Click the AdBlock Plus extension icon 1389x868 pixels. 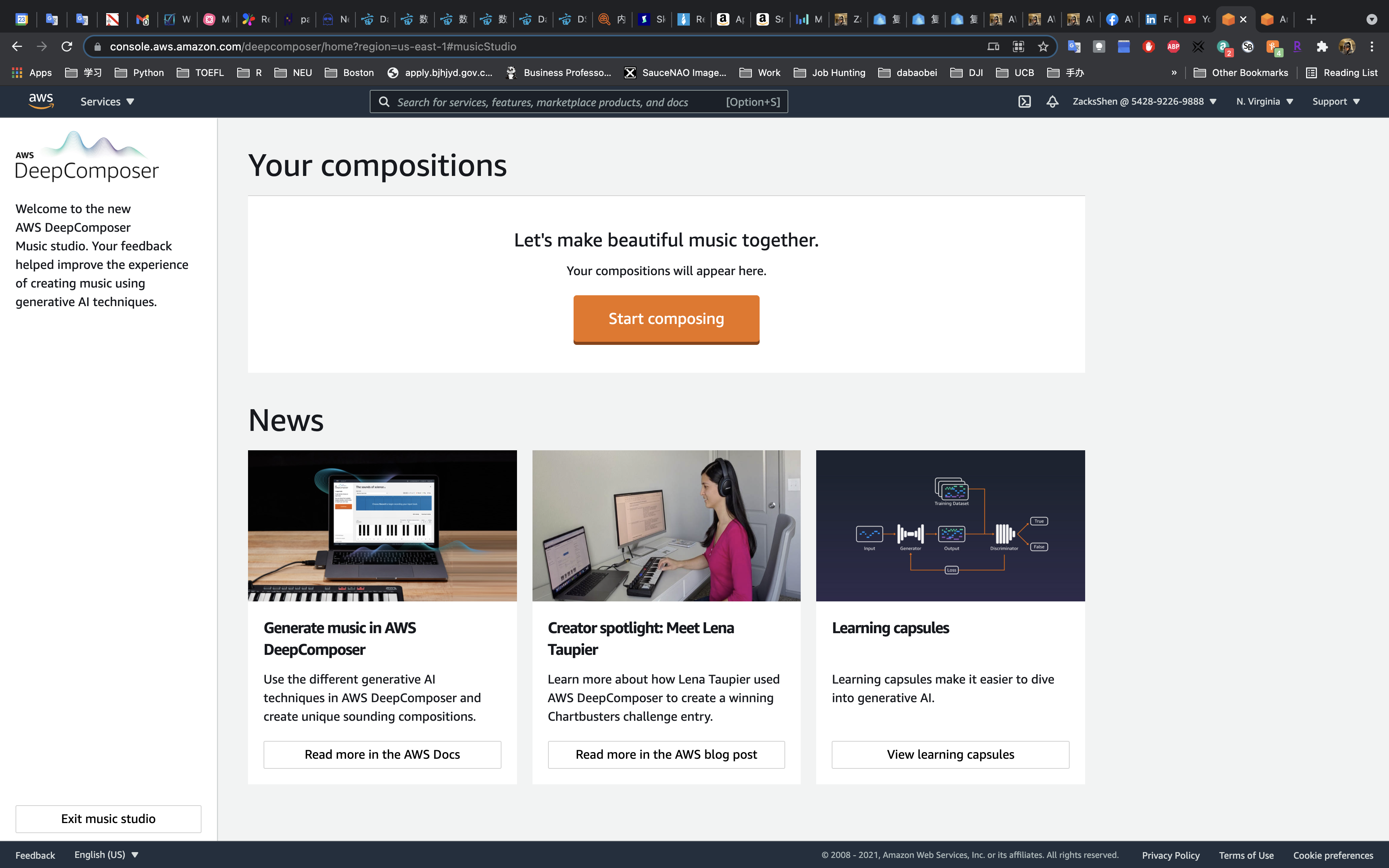1173,46
